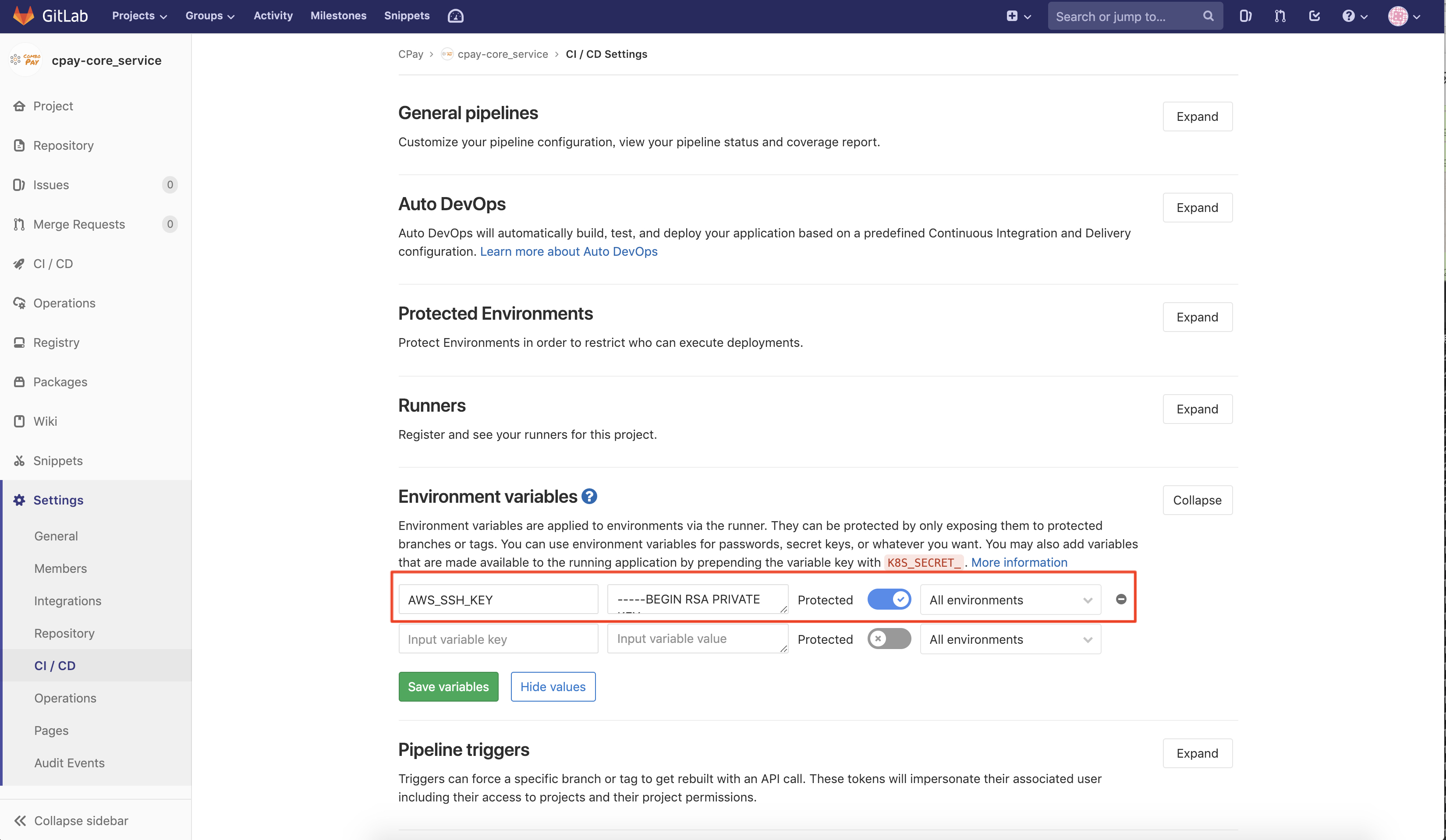Open the Projects dropdown menu
The width and height of the screenshot is (1446, 840).
pos(139,16)
